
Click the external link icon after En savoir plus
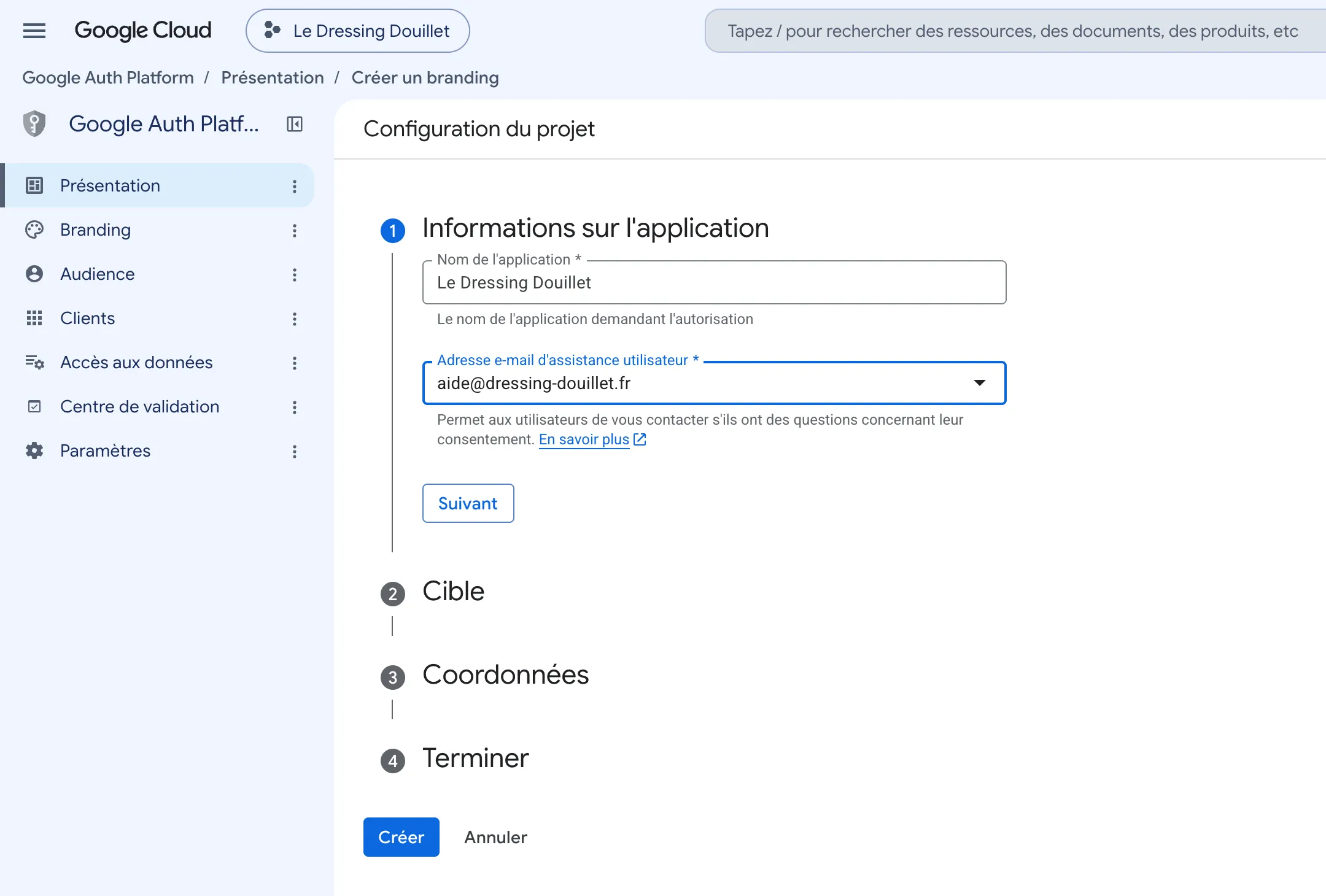[640, 439]
